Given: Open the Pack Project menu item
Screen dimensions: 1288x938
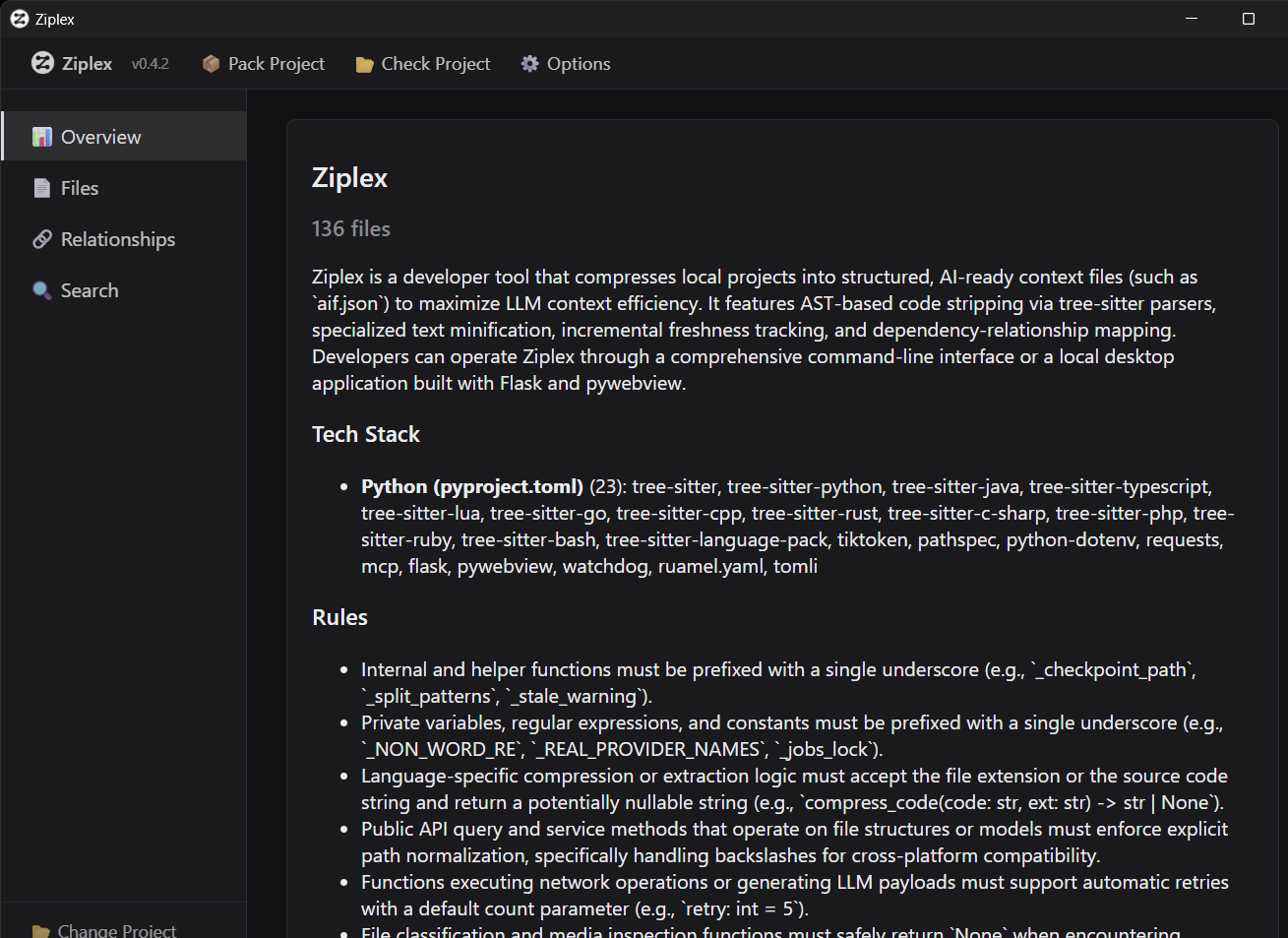Looking at the screenshot, I should click(x=264, y=64).
